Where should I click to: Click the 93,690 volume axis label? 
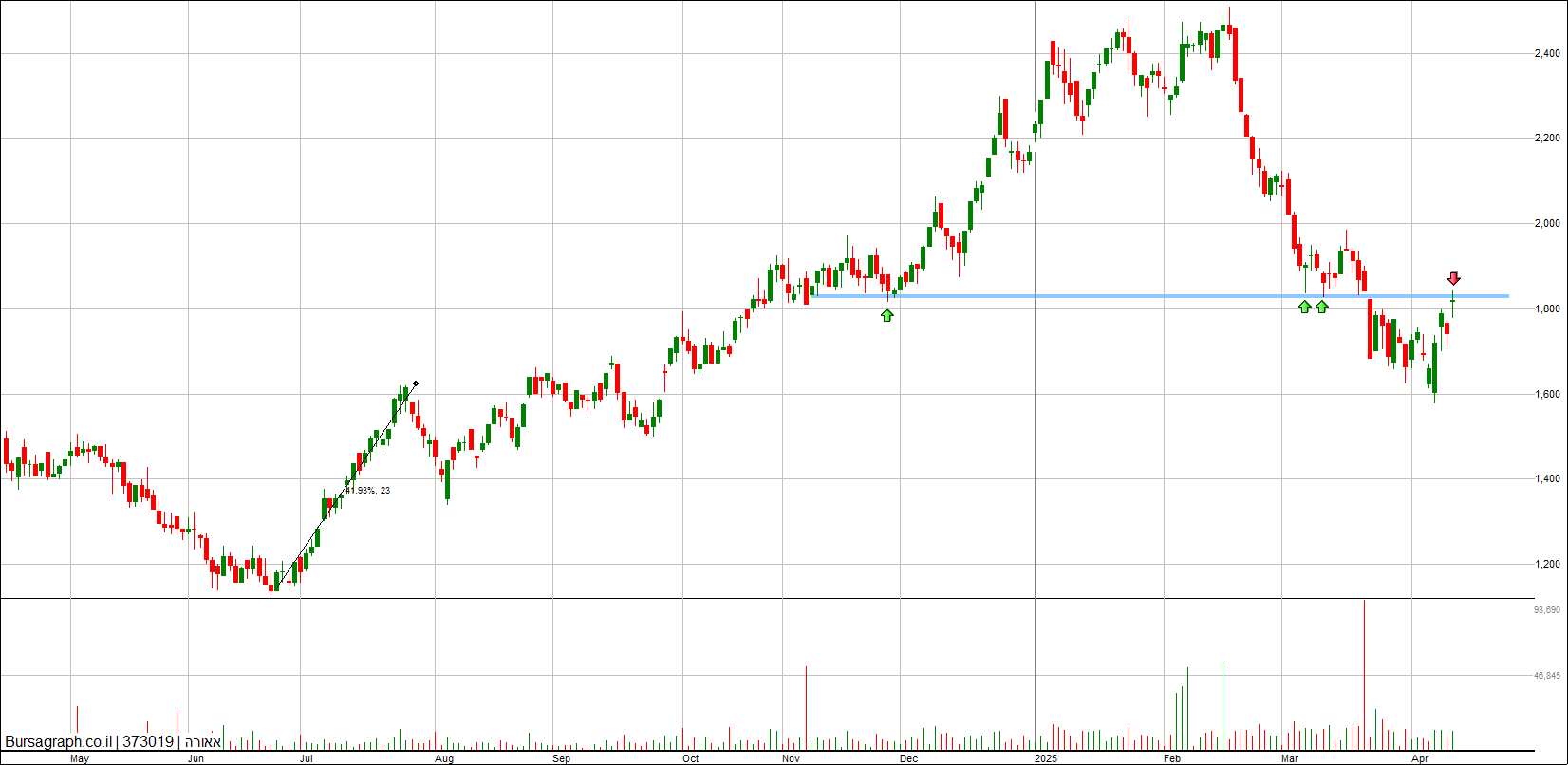[x=1547, y=610]
